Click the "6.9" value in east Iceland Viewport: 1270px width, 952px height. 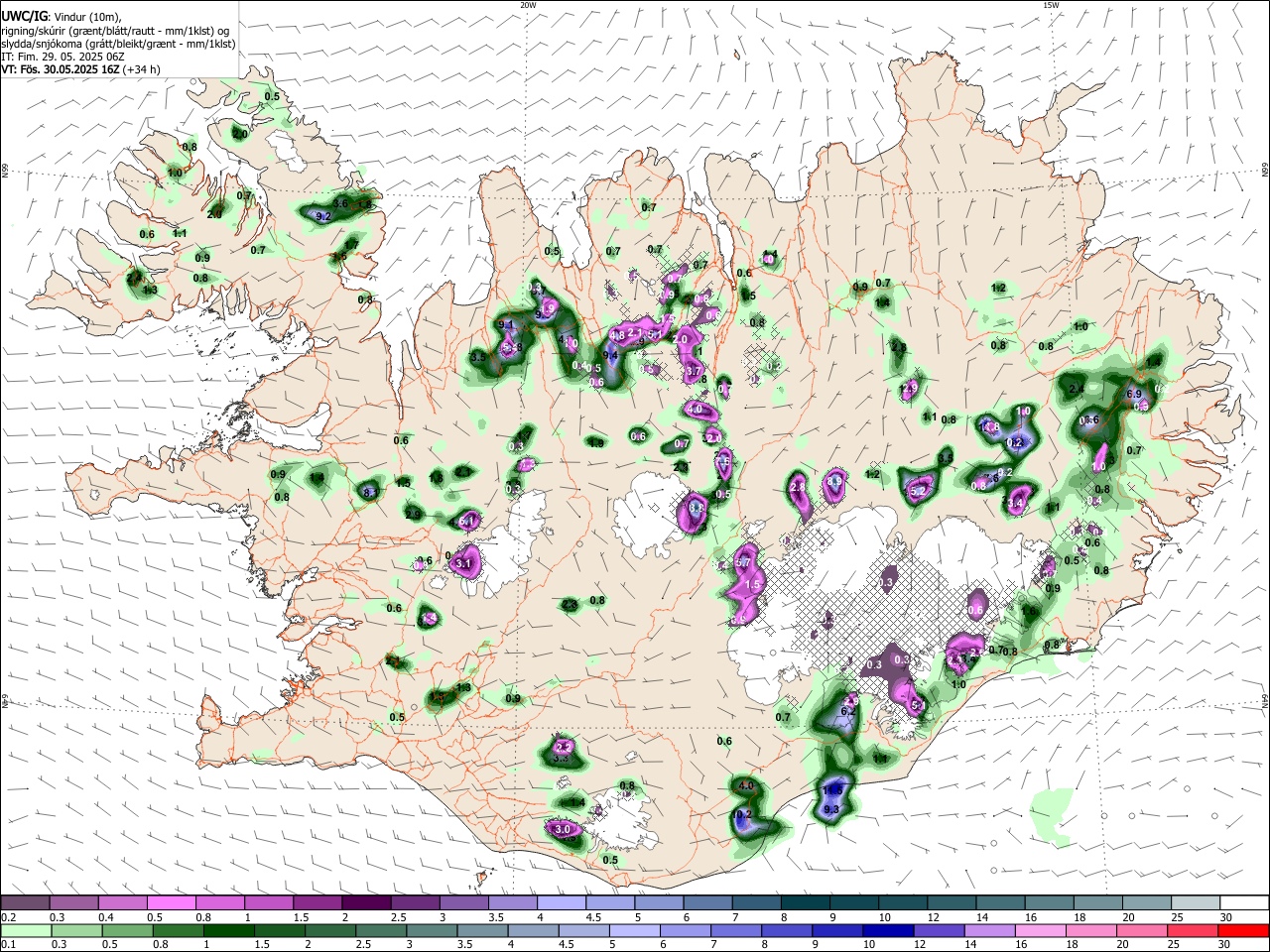[1135, 394]
